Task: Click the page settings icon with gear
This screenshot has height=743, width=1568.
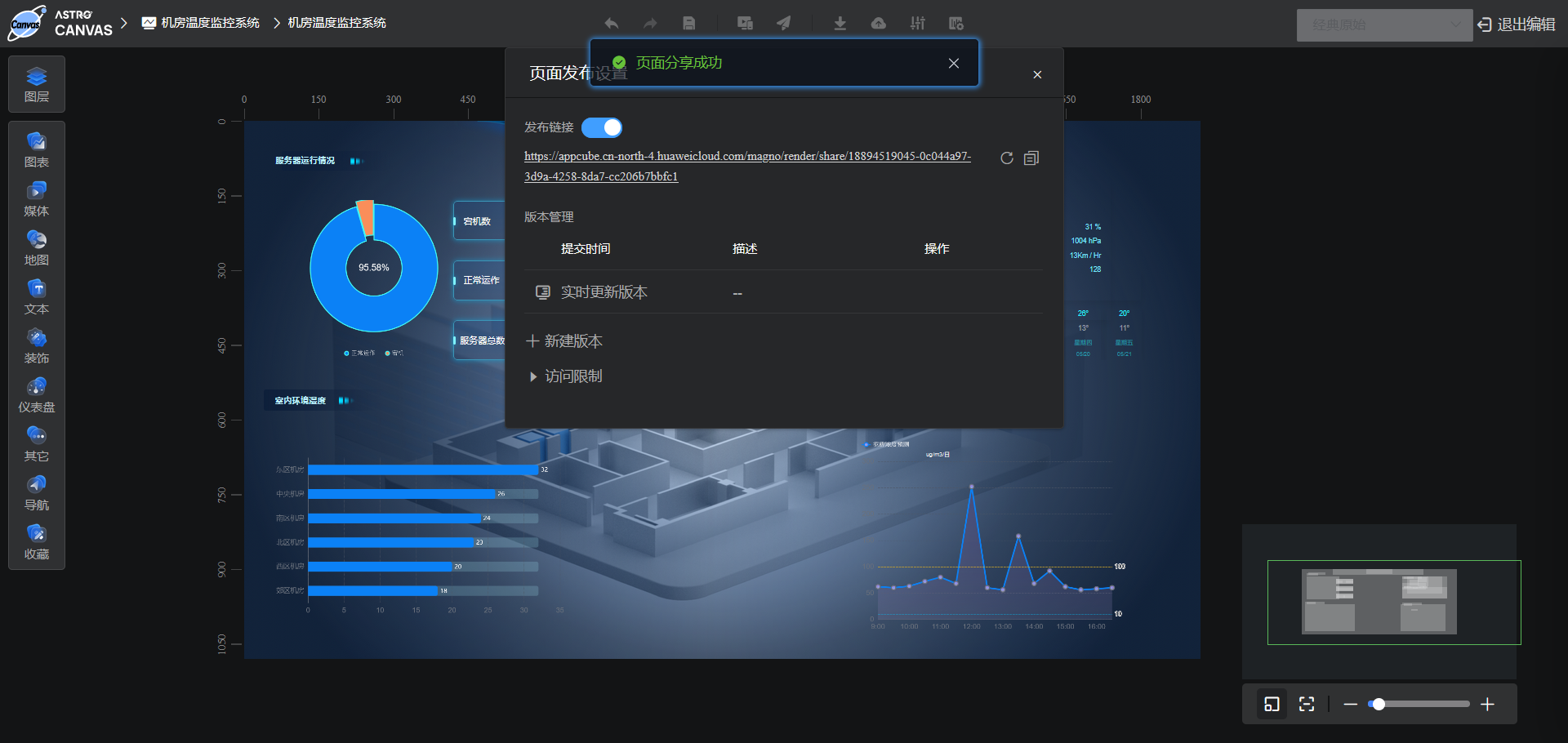Action: pos(956,23)
